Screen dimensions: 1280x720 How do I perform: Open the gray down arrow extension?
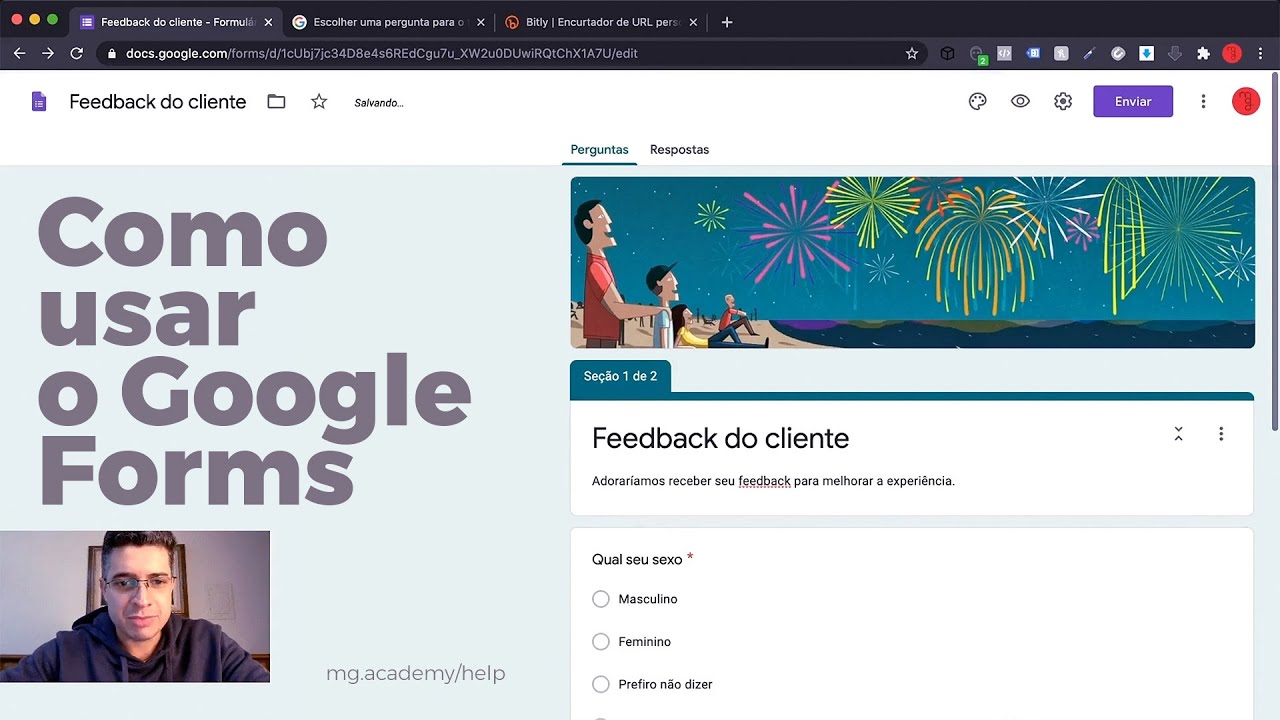pos(1175,53)
